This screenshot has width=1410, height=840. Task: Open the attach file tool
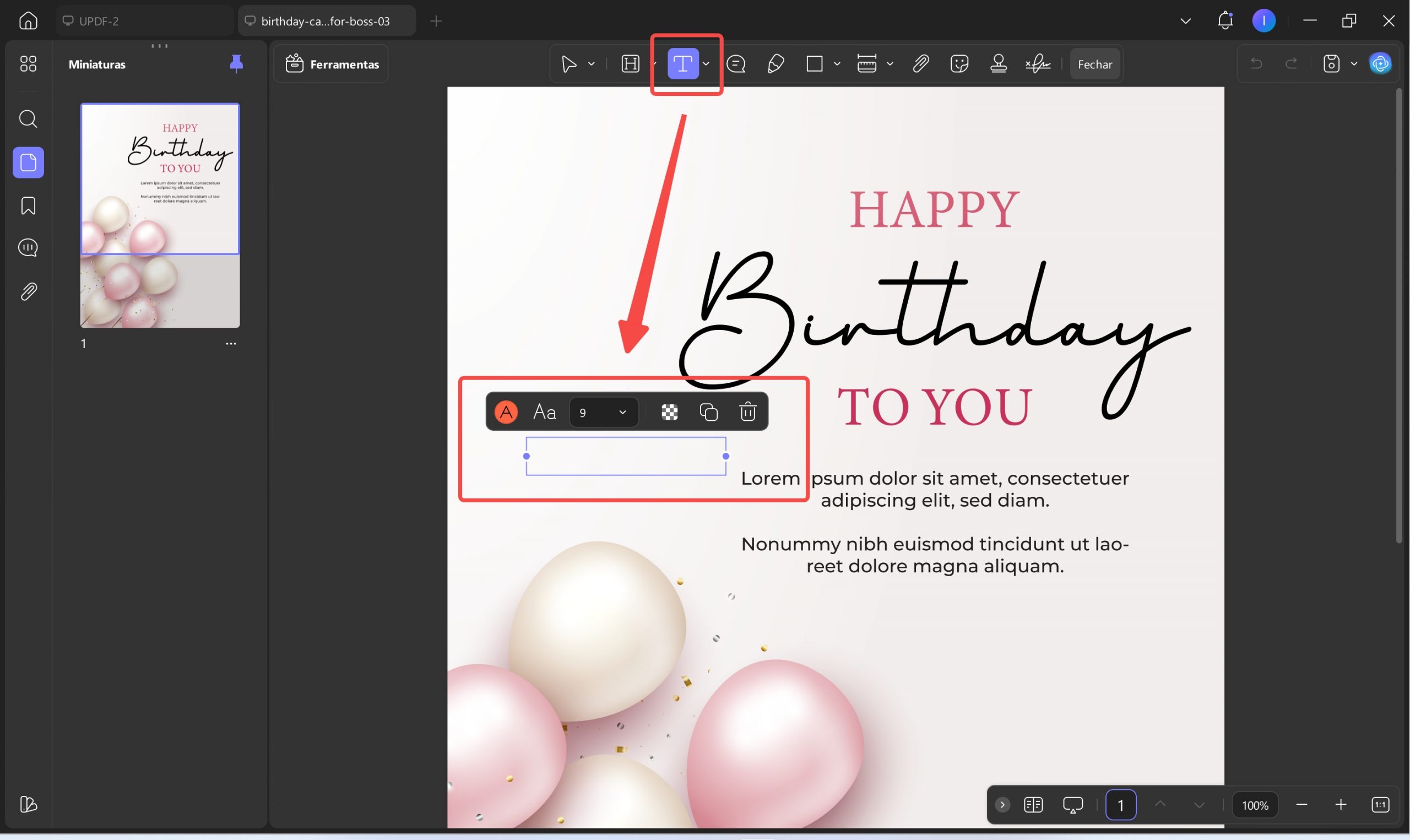coord(920,64)
